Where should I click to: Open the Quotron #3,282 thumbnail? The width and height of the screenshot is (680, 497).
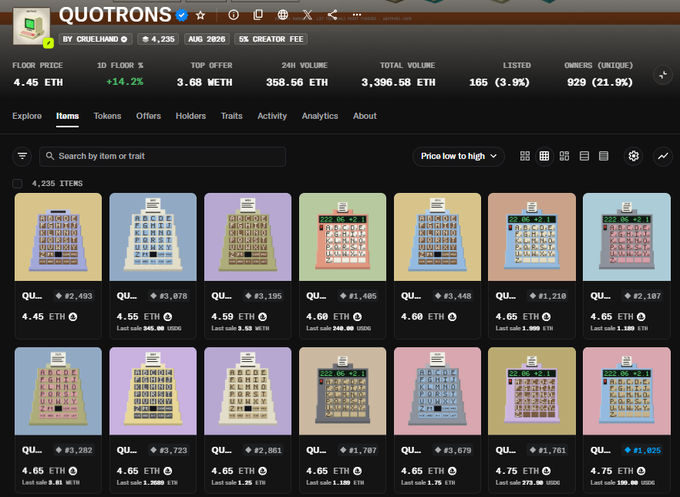[x=58, y=391]
